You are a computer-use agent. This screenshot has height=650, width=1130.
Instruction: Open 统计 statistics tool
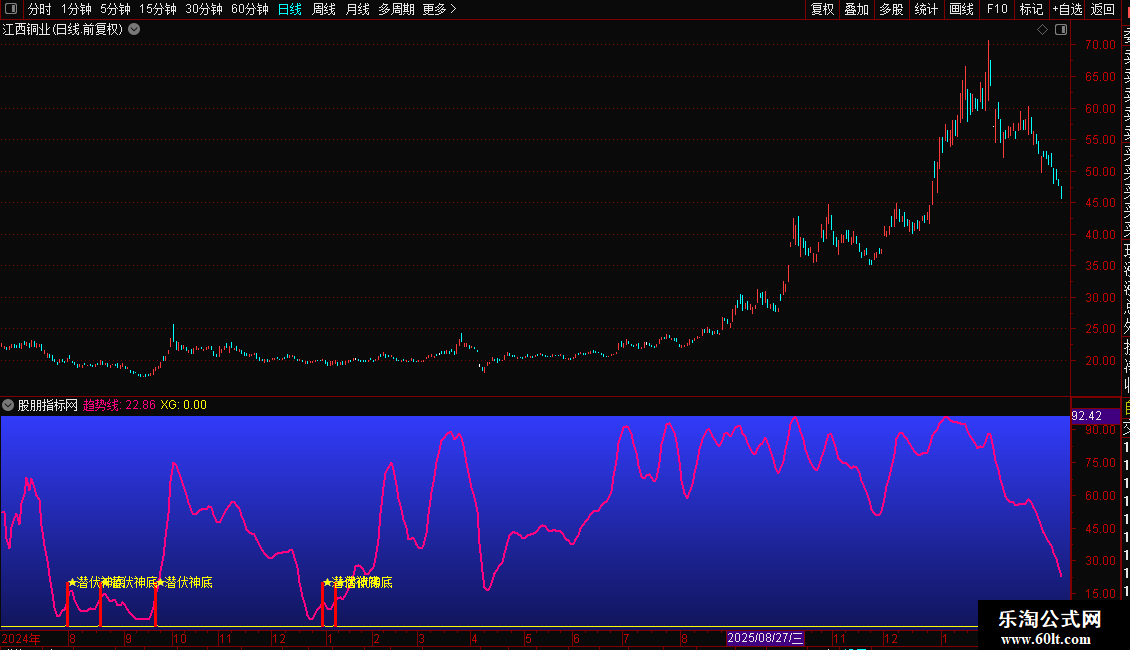coord(926,9)
